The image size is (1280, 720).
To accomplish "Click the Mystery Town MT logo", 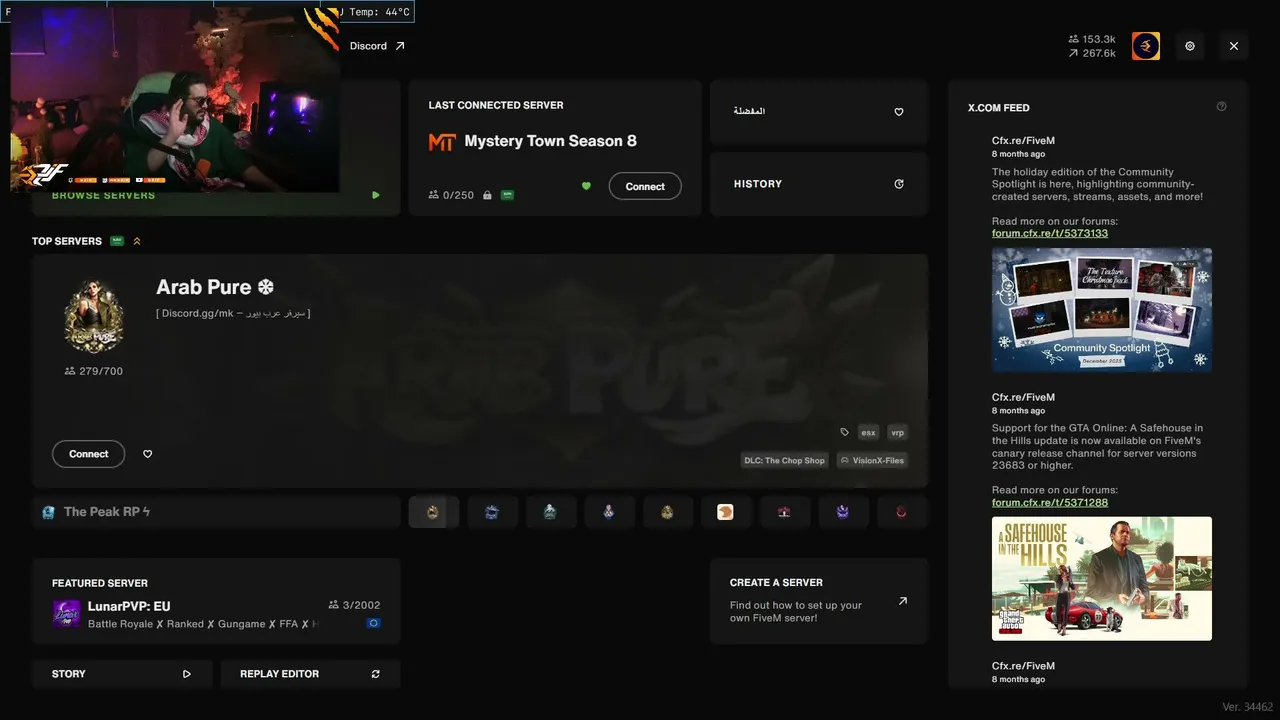I will [x=442, y=142].
